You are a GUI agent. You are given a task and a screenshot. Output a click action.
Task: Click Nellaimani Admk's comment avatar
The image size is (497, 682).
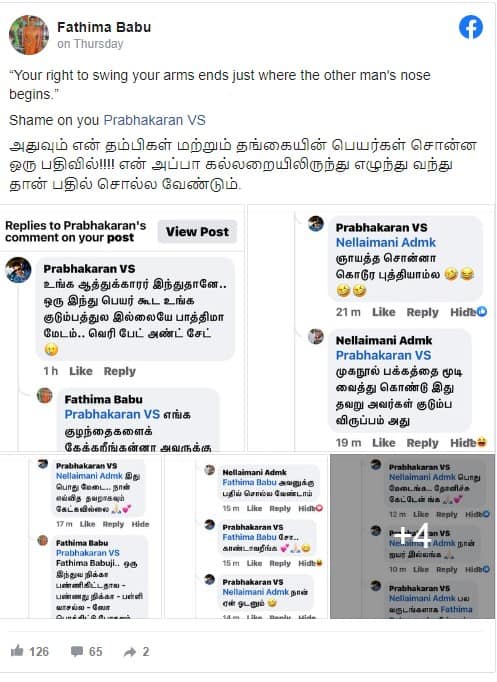coord(316,336)
